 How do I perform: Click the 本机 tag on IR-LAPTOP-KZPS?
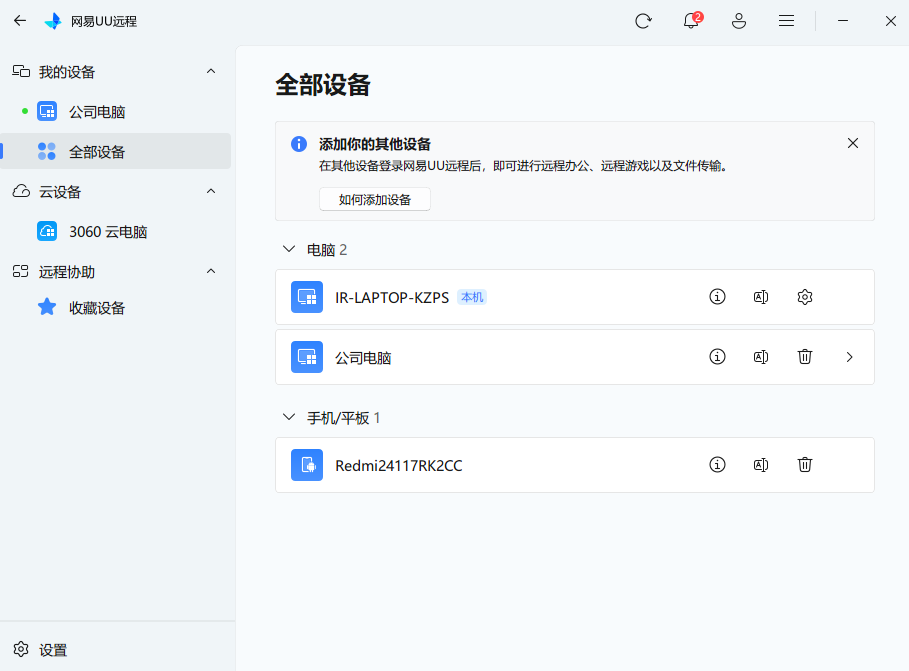pyautogui.click(x=472, y=298)
